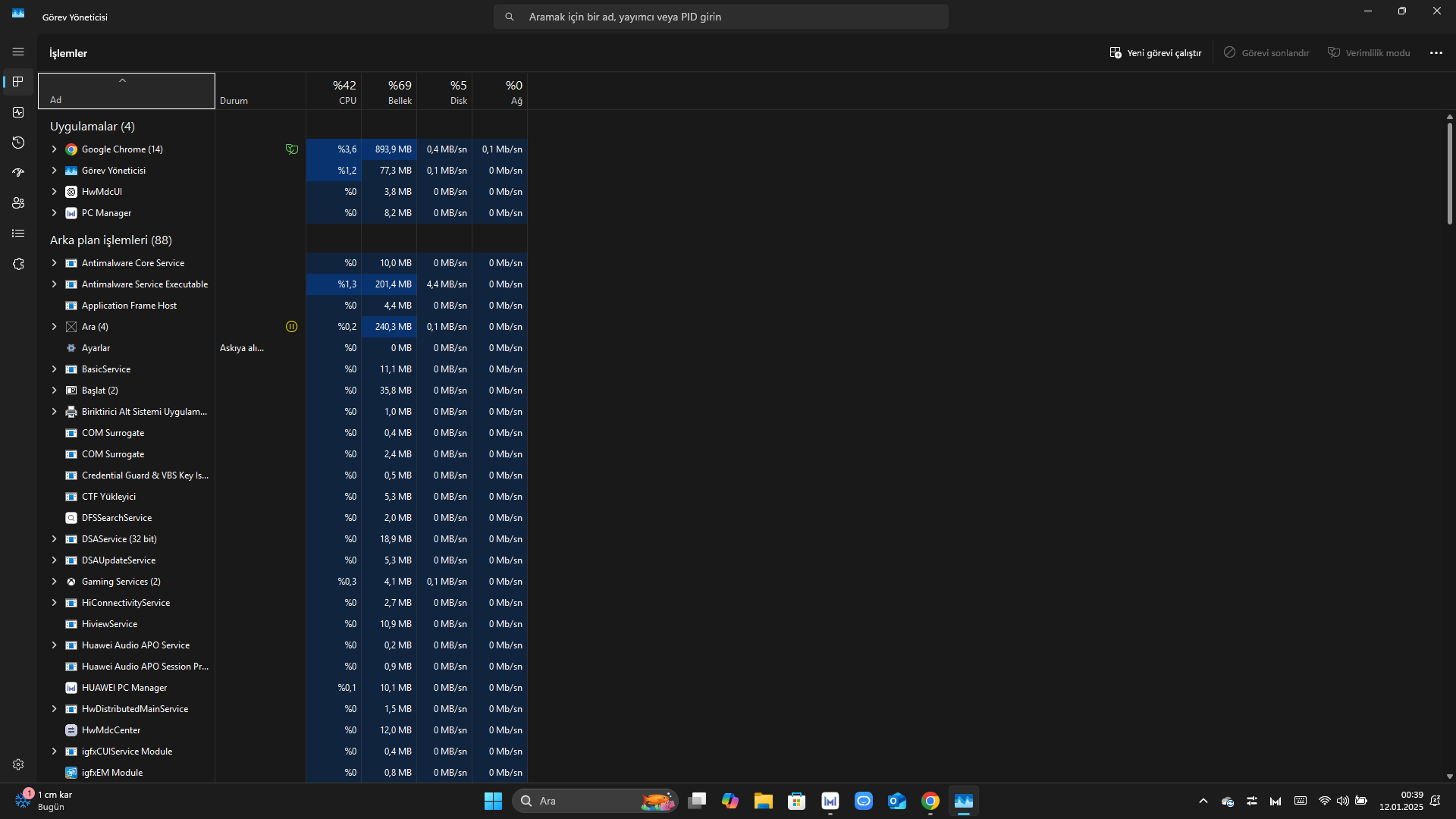Expand the Google Chrome process group
Screen dimensions: 1456x819
pyautogui.click(x=54, y=149)
